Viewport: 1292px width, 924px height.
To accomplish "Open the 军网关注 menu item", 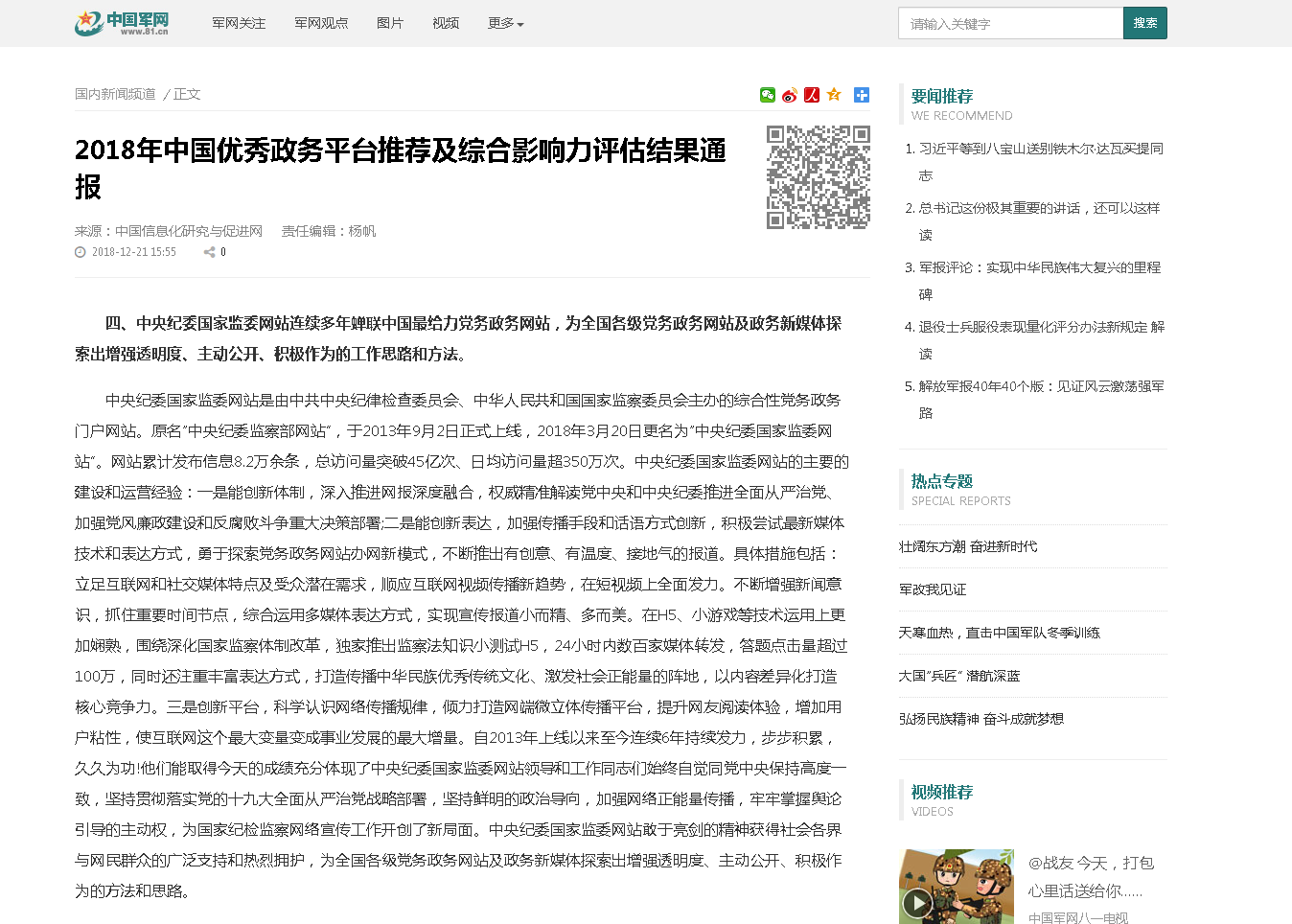I will click(x=239, y=23).
